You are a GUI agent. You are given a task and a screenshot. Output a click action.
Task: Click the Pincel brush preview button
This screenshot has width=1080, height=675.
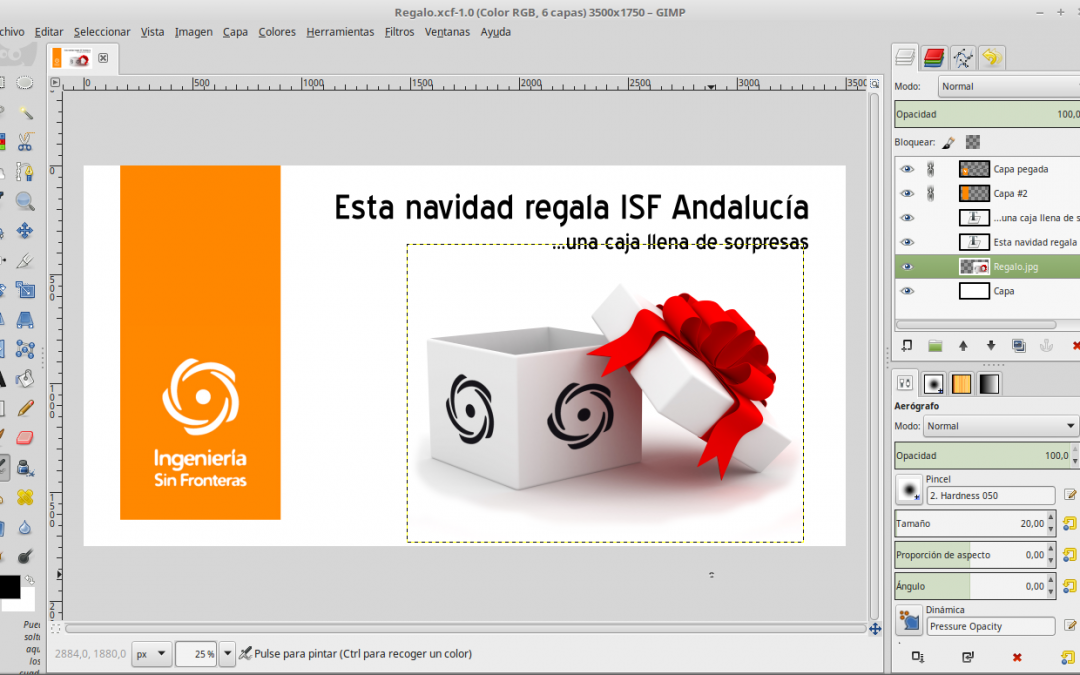coord(909,490)
